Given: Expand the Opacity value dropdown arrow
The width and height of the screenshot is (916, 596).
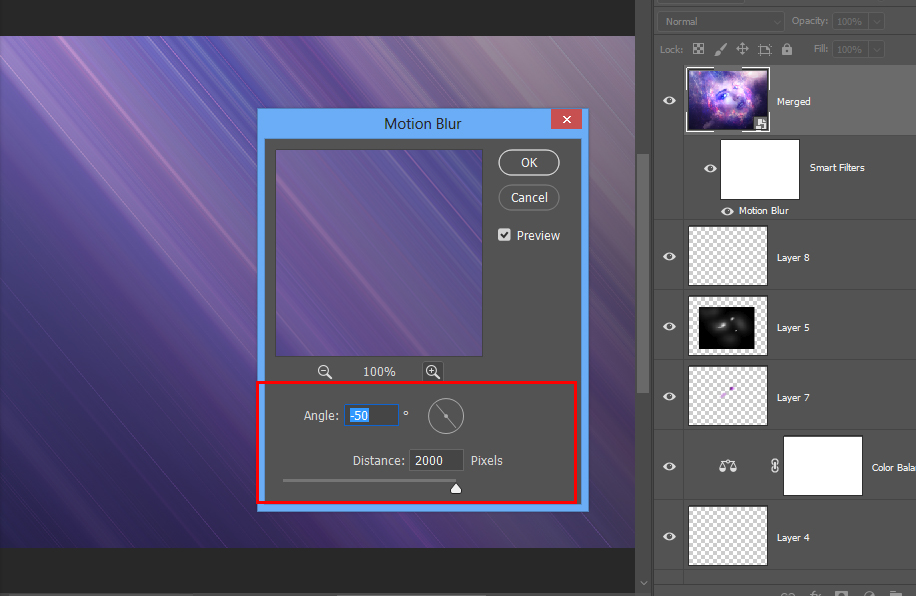Looking at the screenshot, I should [876, 21].
